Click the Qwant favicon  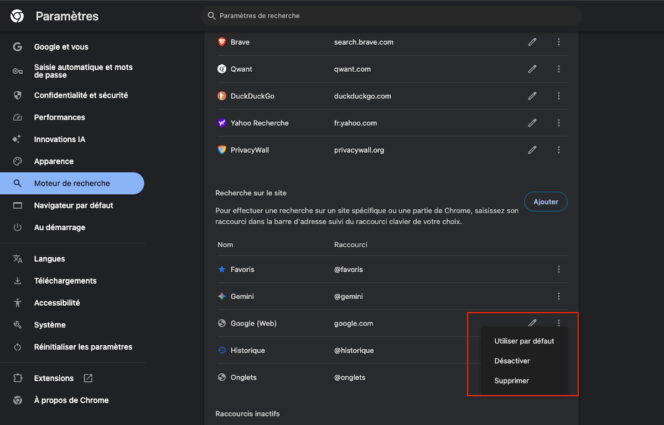(x=221, y=69)
